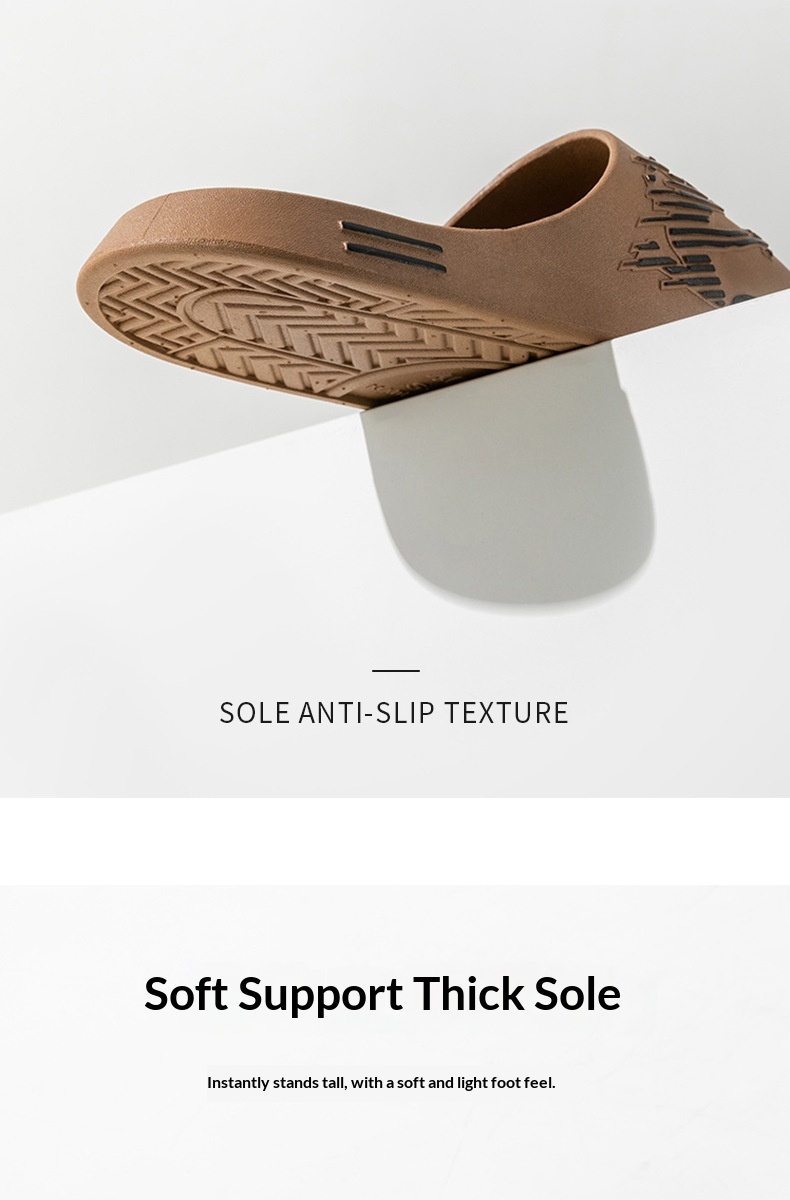Click the word "Sole" ending the bold heading
This screenshot has width=790, height=1200.
click(578, 993)
